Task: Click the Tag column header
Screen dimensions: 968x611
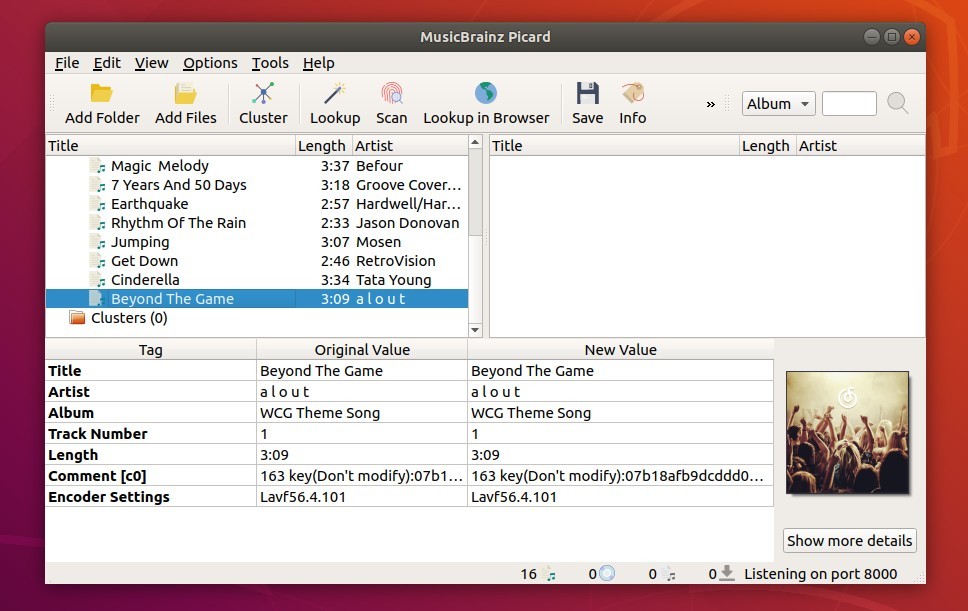Action: (151, 350)
